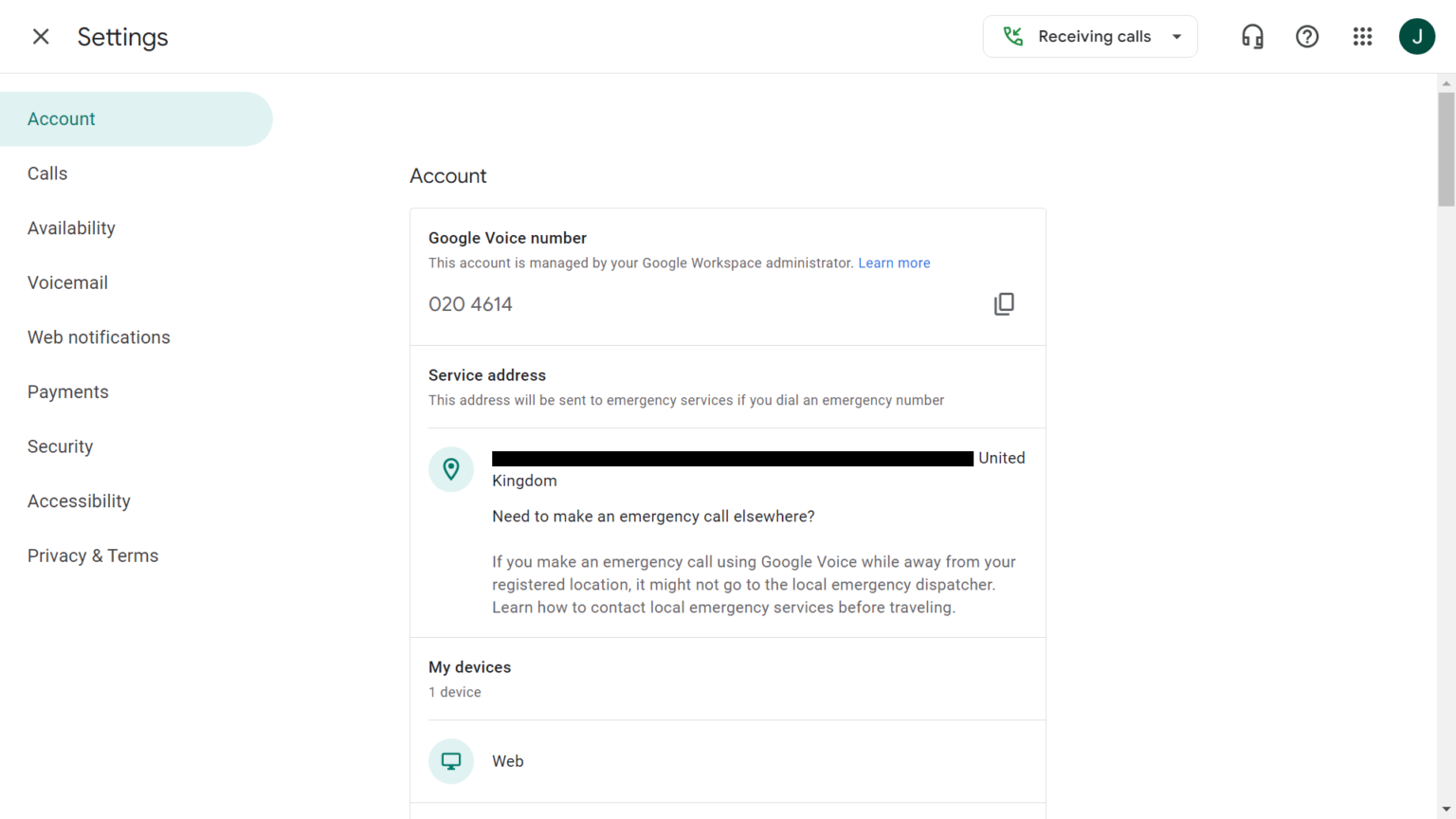Click the green incoming call icon in Receiving calls

coord(1012,35)
